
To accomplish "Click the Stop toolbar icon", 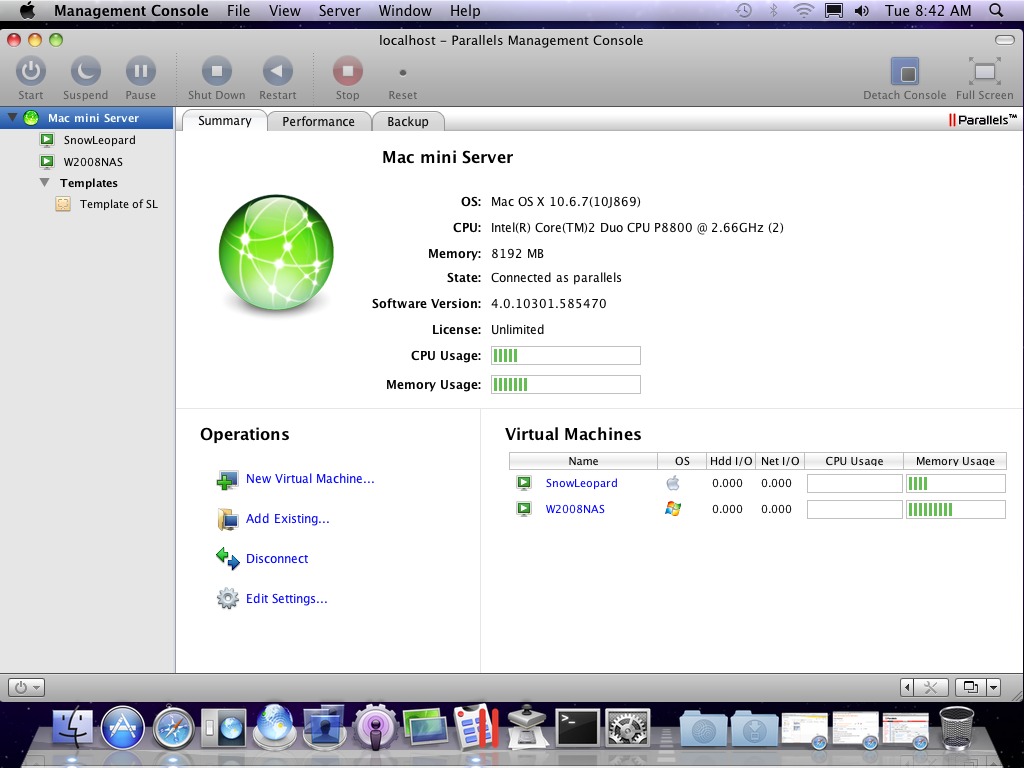I will [347, 72].
